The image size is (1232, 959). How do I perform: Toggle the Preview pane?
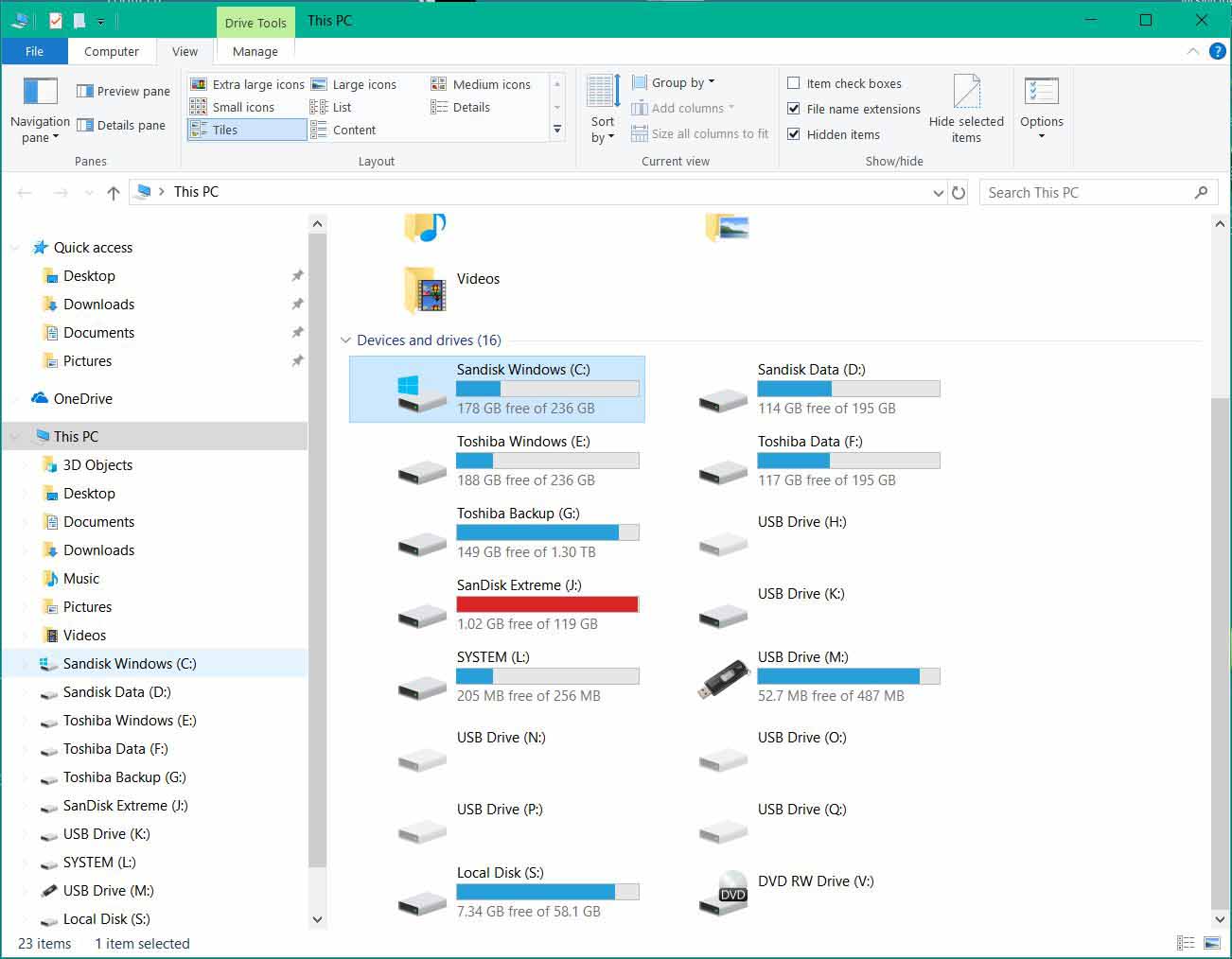pyautogui.click(x=123, y=91)
